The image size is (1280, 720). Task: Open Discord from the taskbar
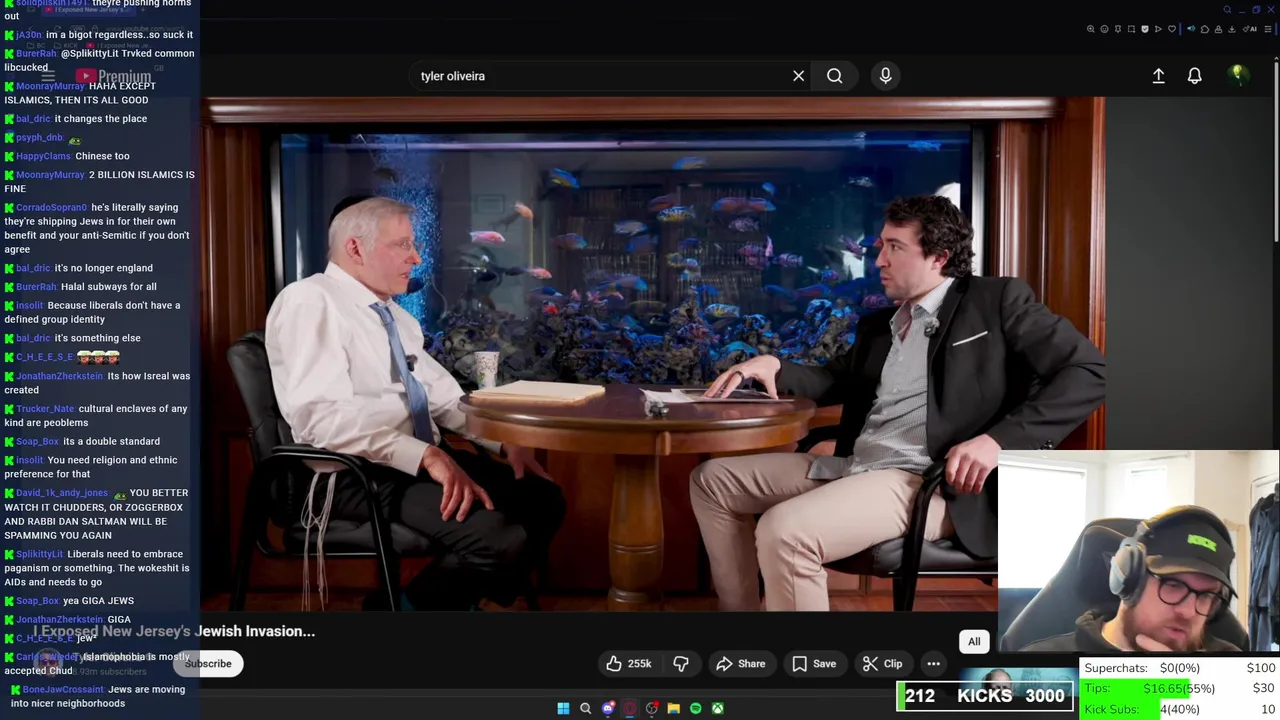(608, 708)
